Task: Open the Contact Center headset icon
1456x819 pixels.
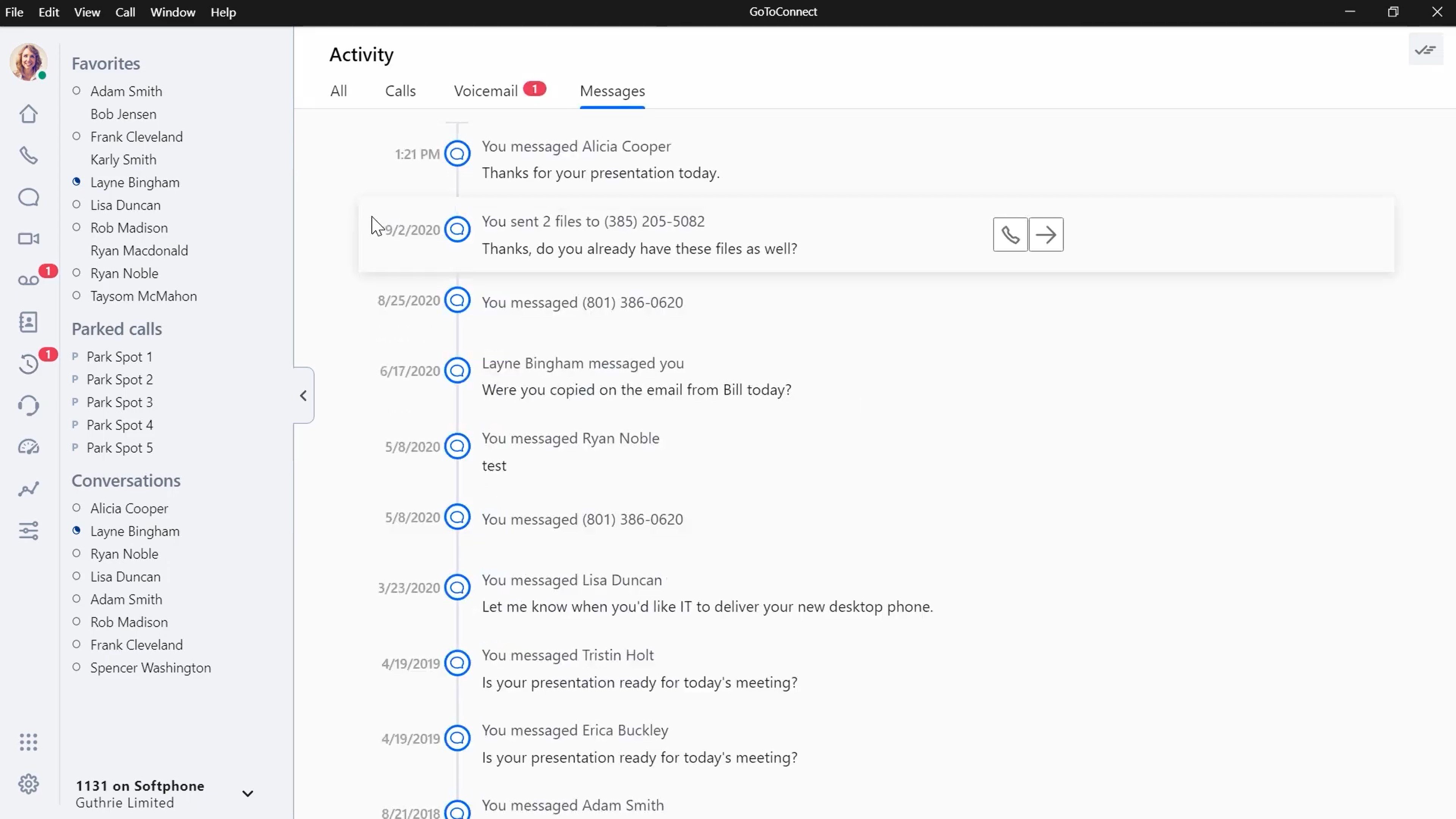Action: [x=28, y=405]
